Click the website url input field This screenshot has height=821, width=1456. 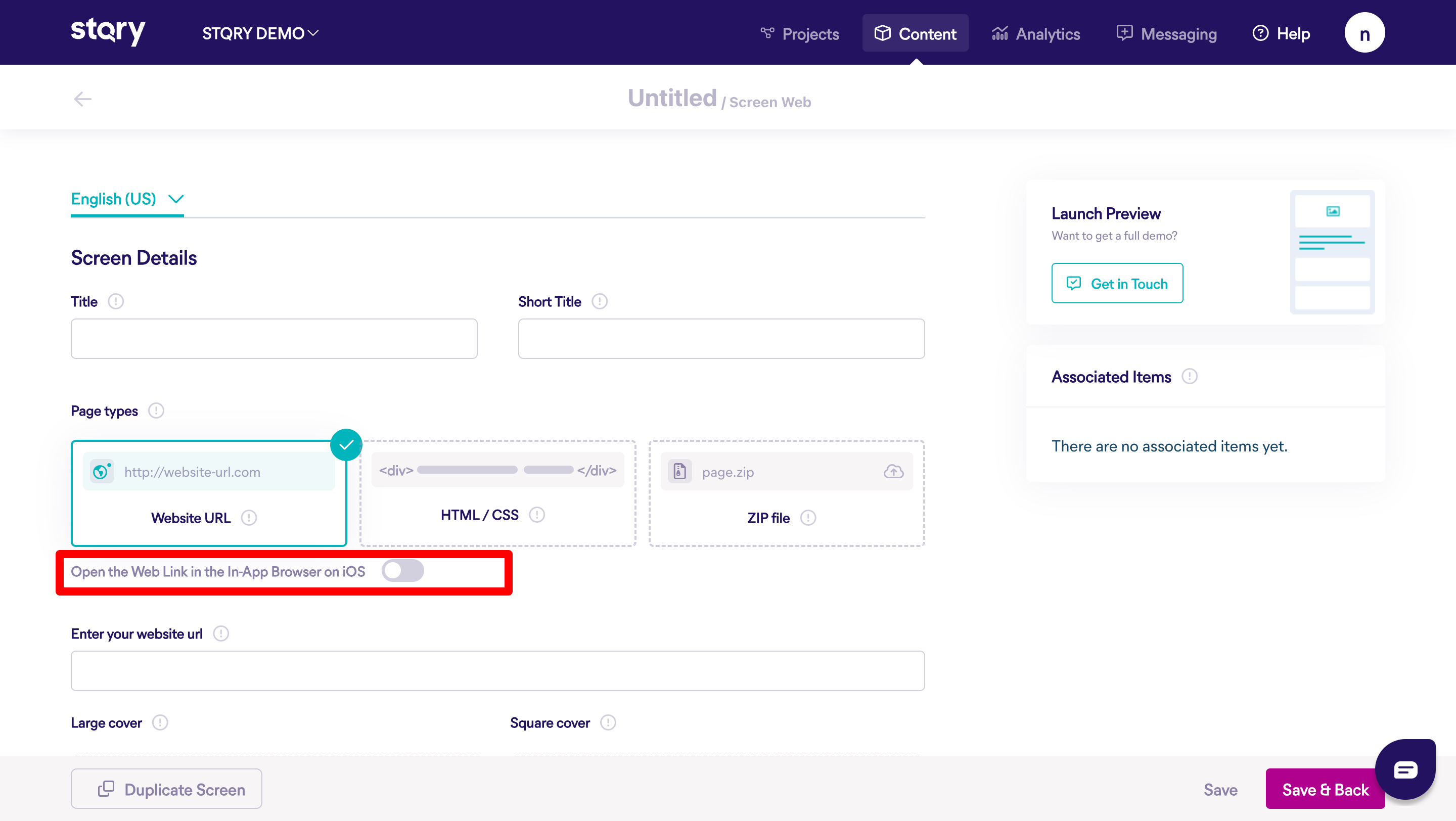click(x=497, y=671)
